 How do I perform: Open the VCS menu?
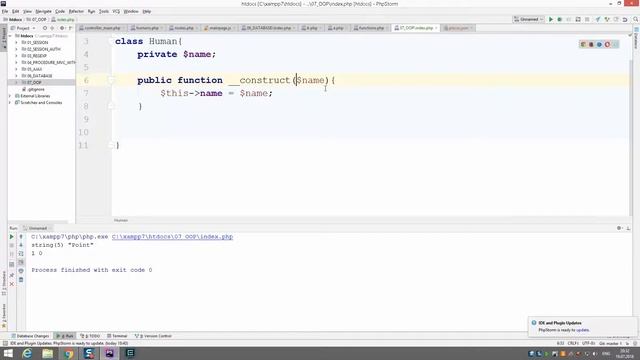click(x=116, y=11)
